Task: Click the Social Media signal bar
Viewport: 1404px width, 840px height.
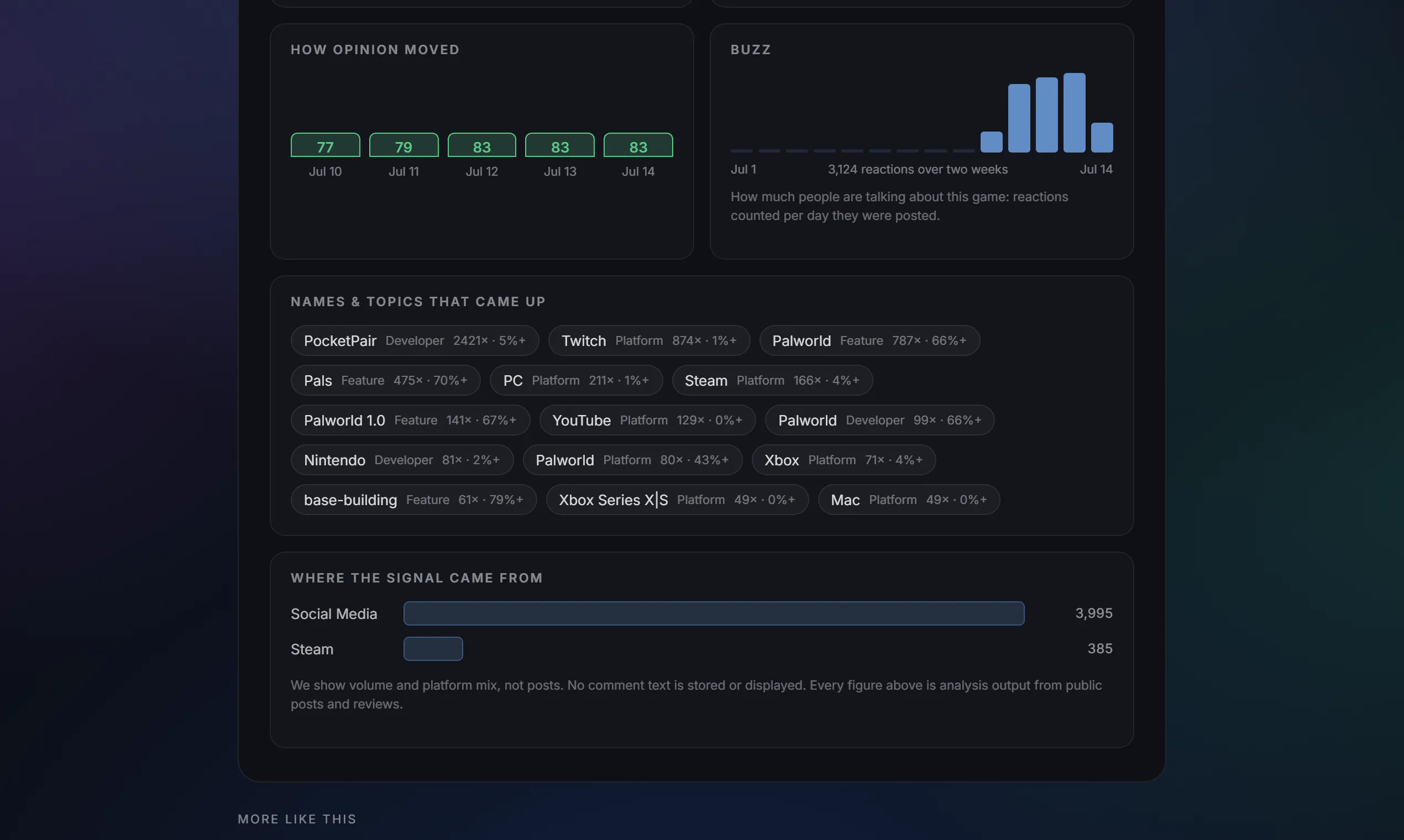Action: (713, 613)
